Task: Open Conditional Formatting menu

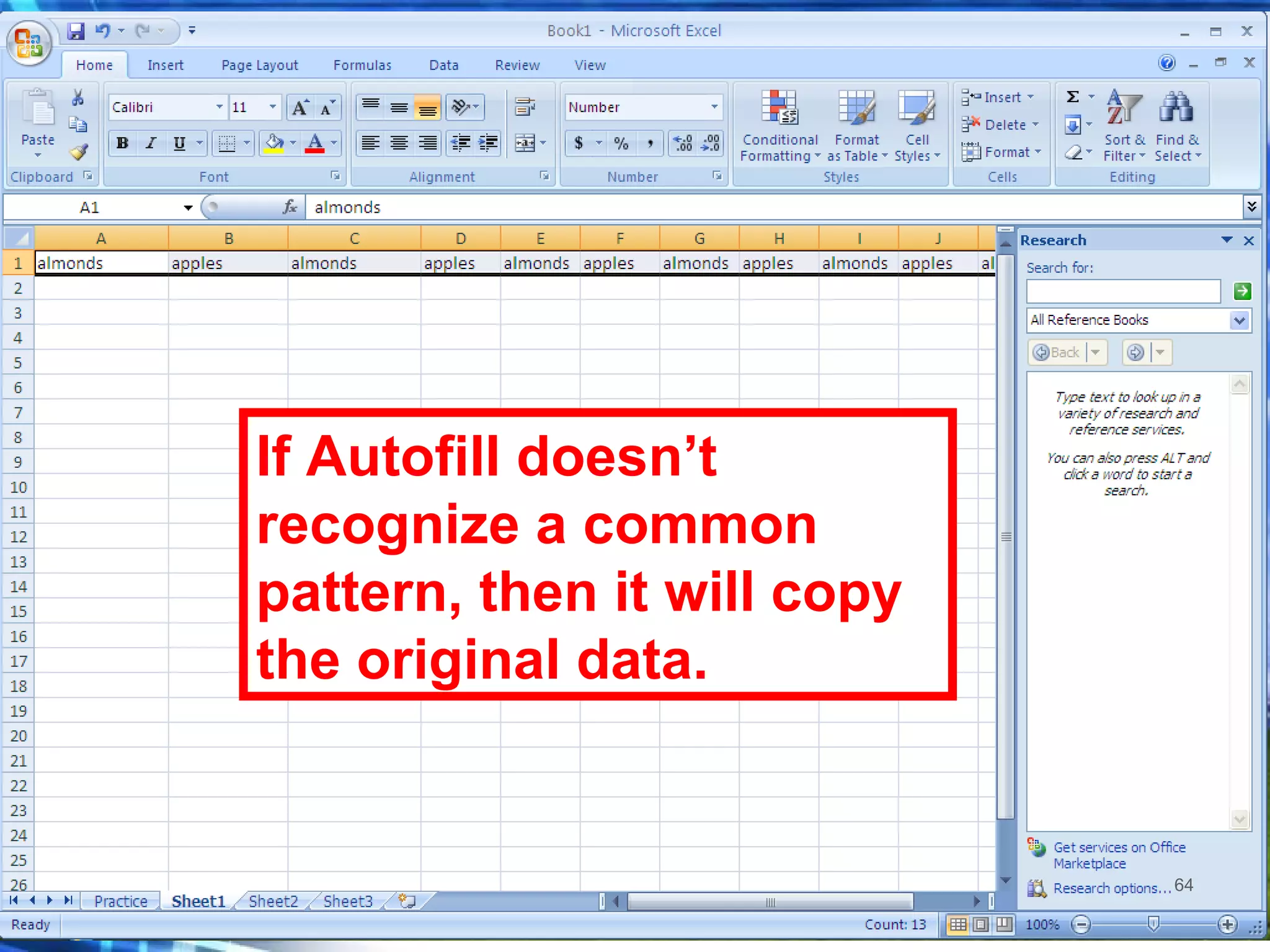Action: (x=780, y=126)
